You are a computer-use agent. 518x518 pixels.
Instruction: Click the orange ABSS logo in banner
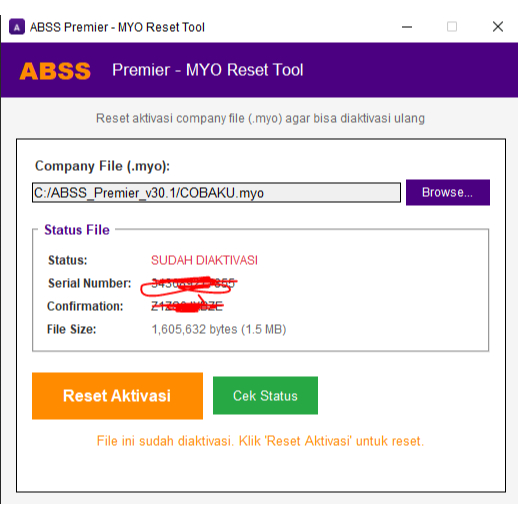pyautogui.click(x=55, y=71)
